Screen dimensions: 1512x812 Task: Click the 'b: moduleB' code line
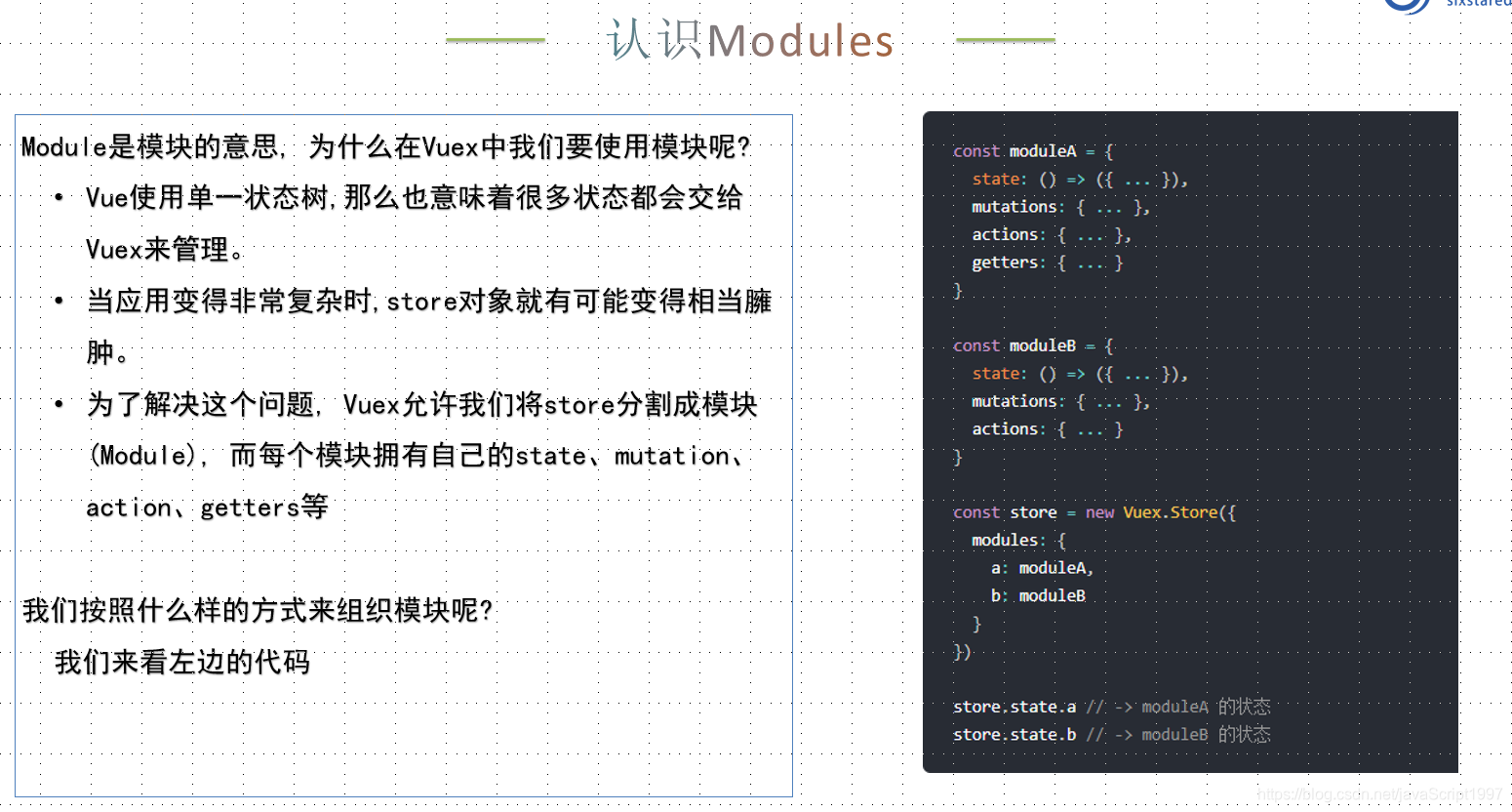tap(1038, 595)
